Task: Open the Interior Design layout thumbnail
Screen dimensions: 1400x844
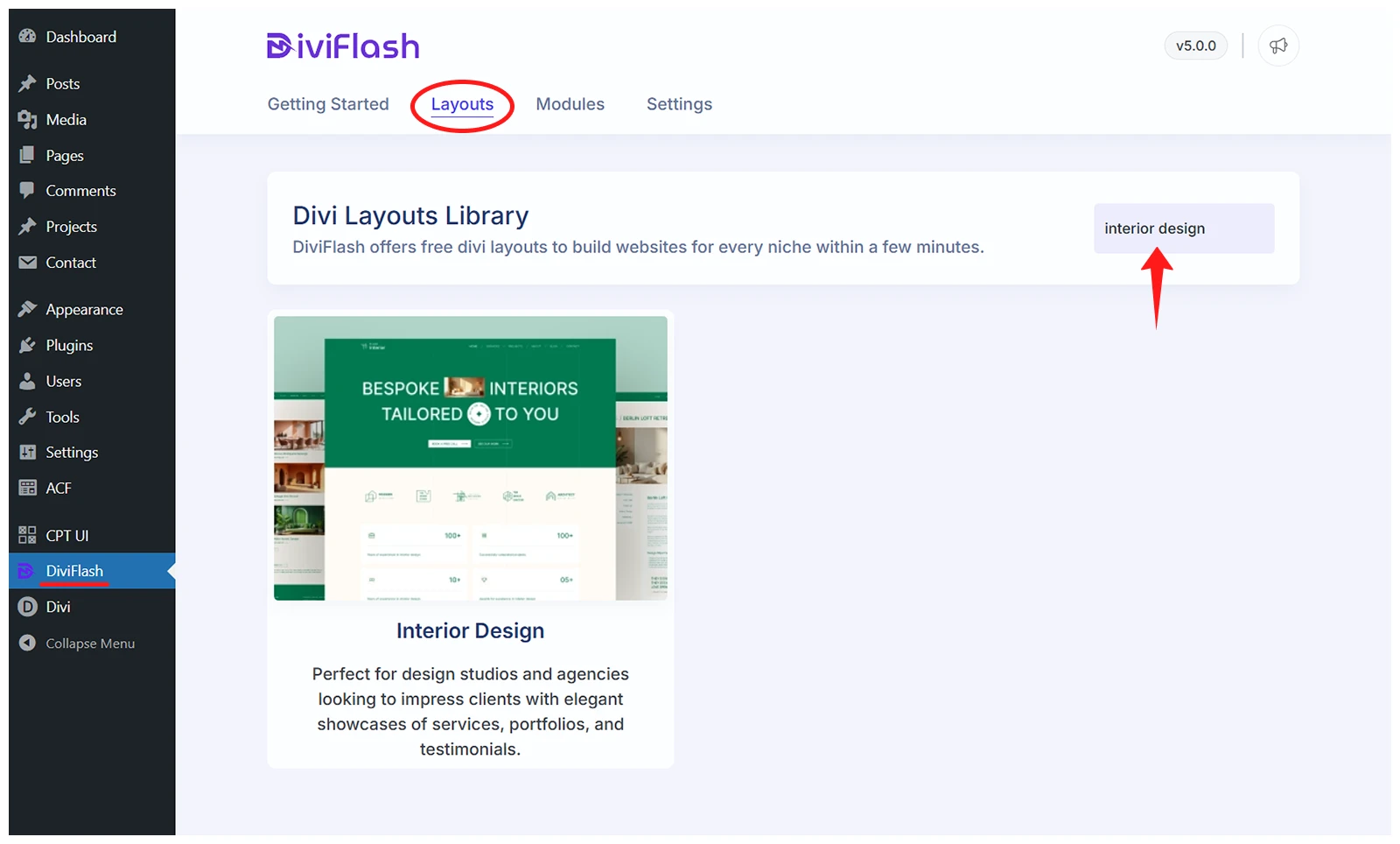Action: coord(471,458)
